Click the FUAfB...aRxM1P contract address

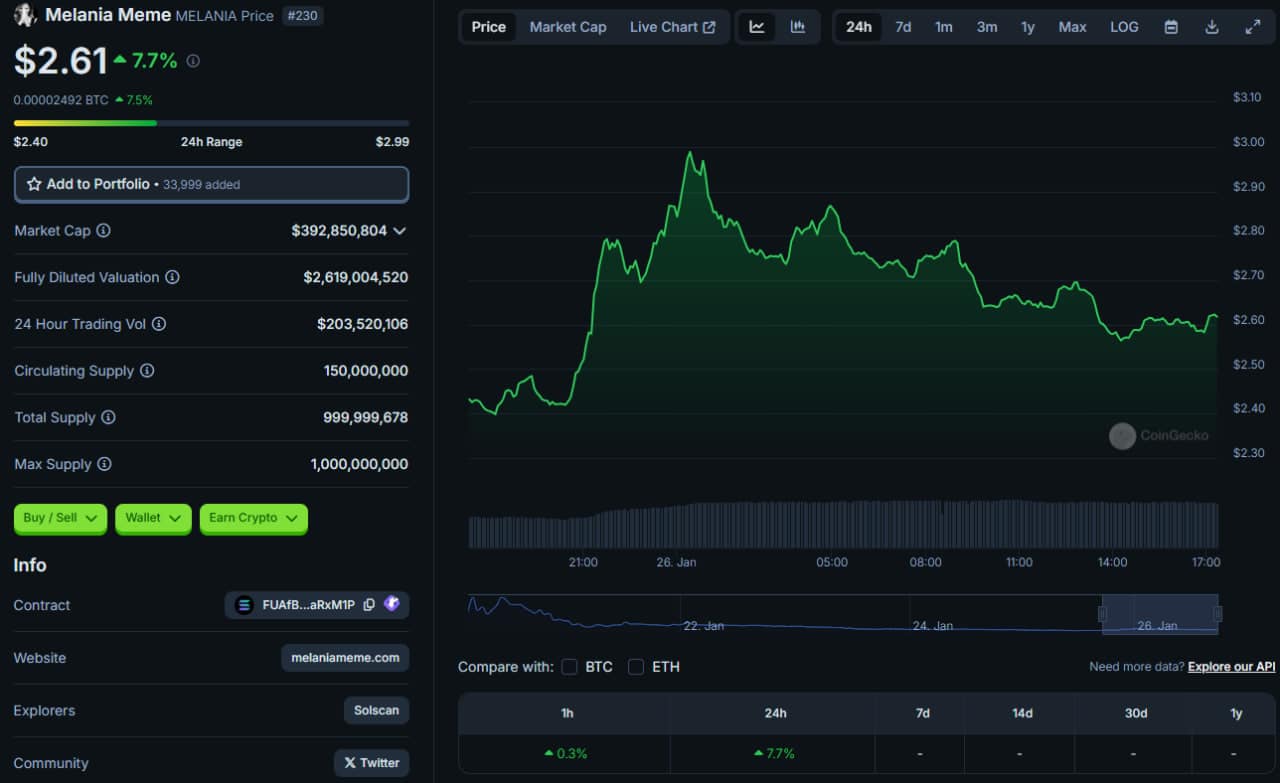click(x=309, y=605)
